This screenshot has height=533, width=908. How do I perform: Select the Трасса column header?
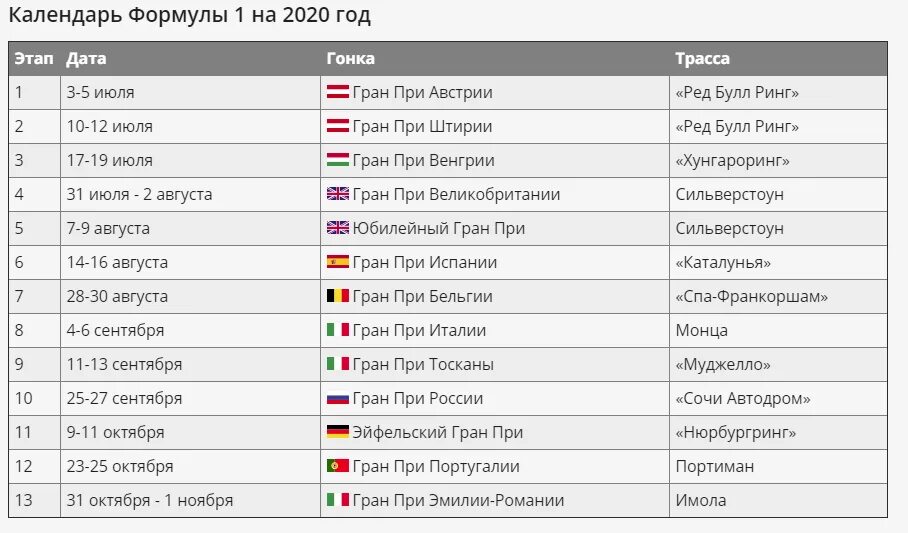coord(702,59)
